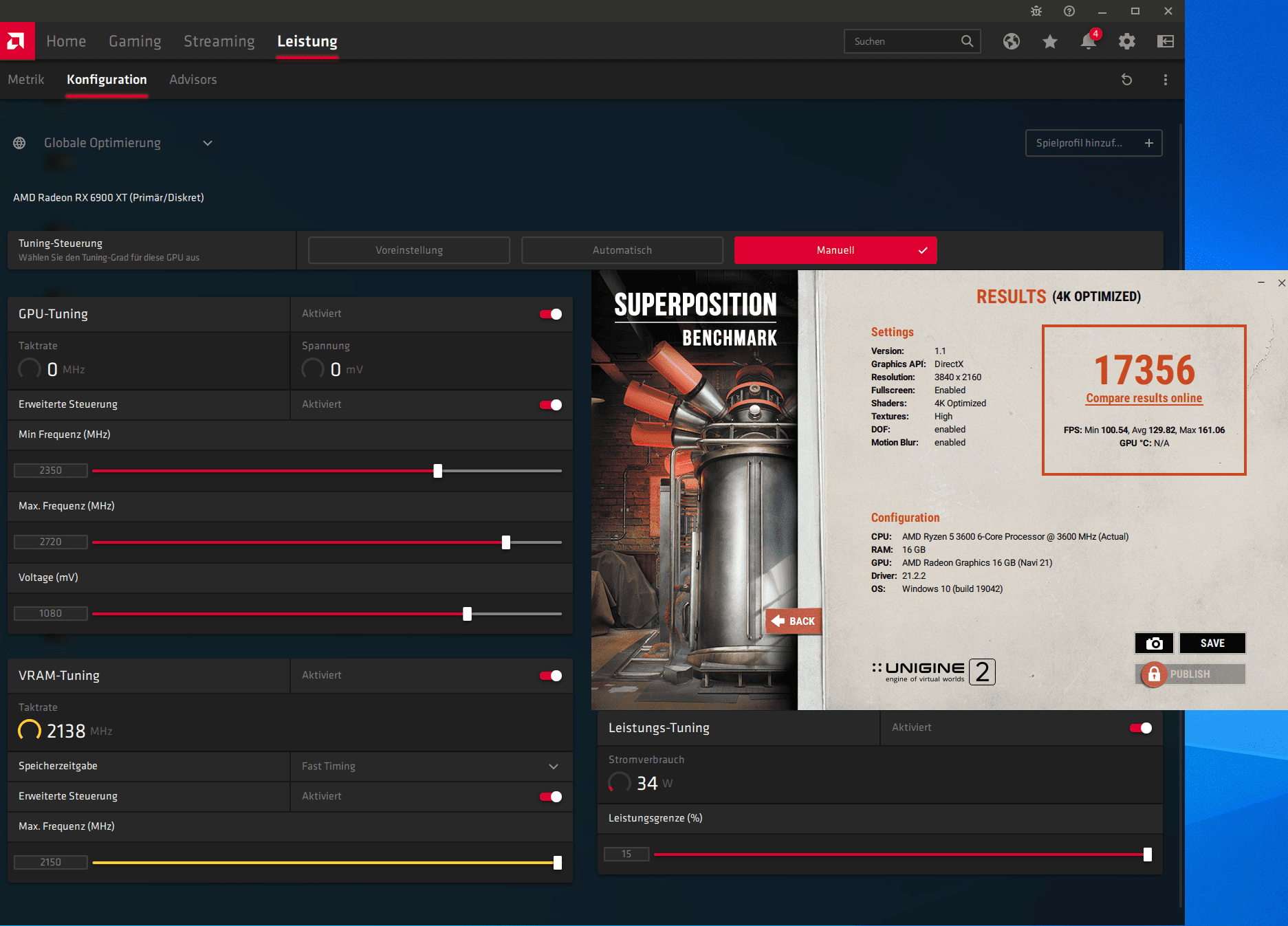Open the web browser globe icon
This screenshot has width=1288, height=926.
[x=1011, y=41]
